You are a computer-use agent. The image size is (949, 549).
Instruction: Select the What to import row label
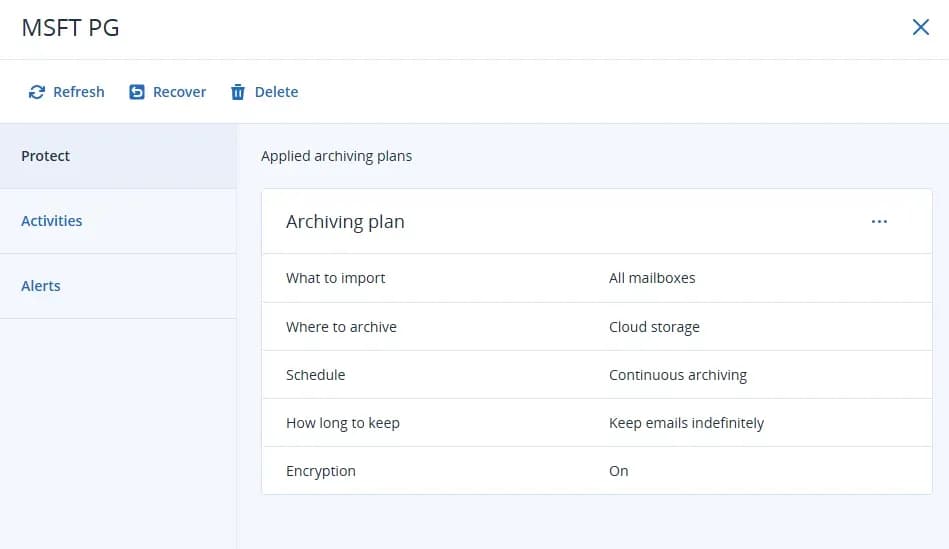tap(335, 278)
